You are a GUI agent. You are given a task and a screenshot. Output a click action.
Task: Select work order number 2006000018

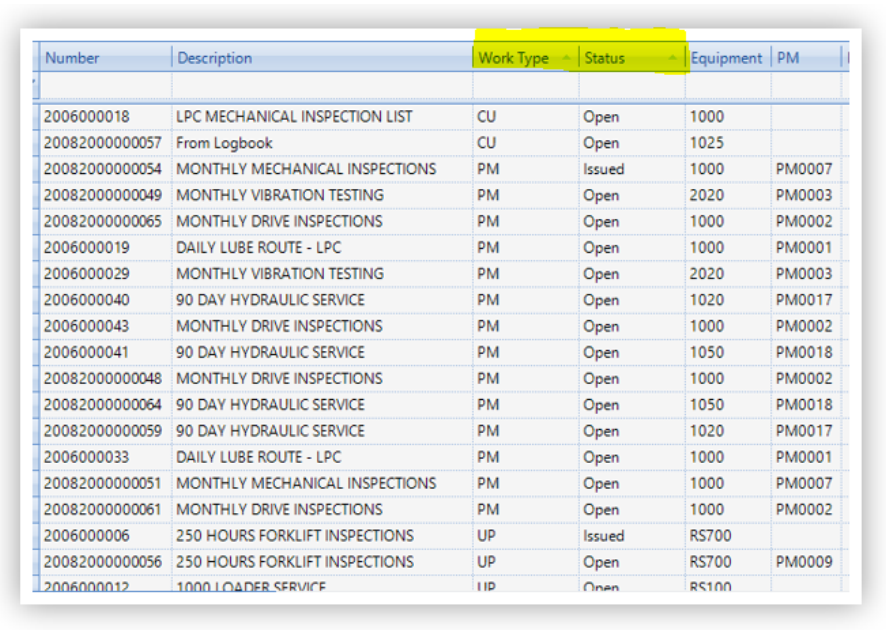coord(87,117)
